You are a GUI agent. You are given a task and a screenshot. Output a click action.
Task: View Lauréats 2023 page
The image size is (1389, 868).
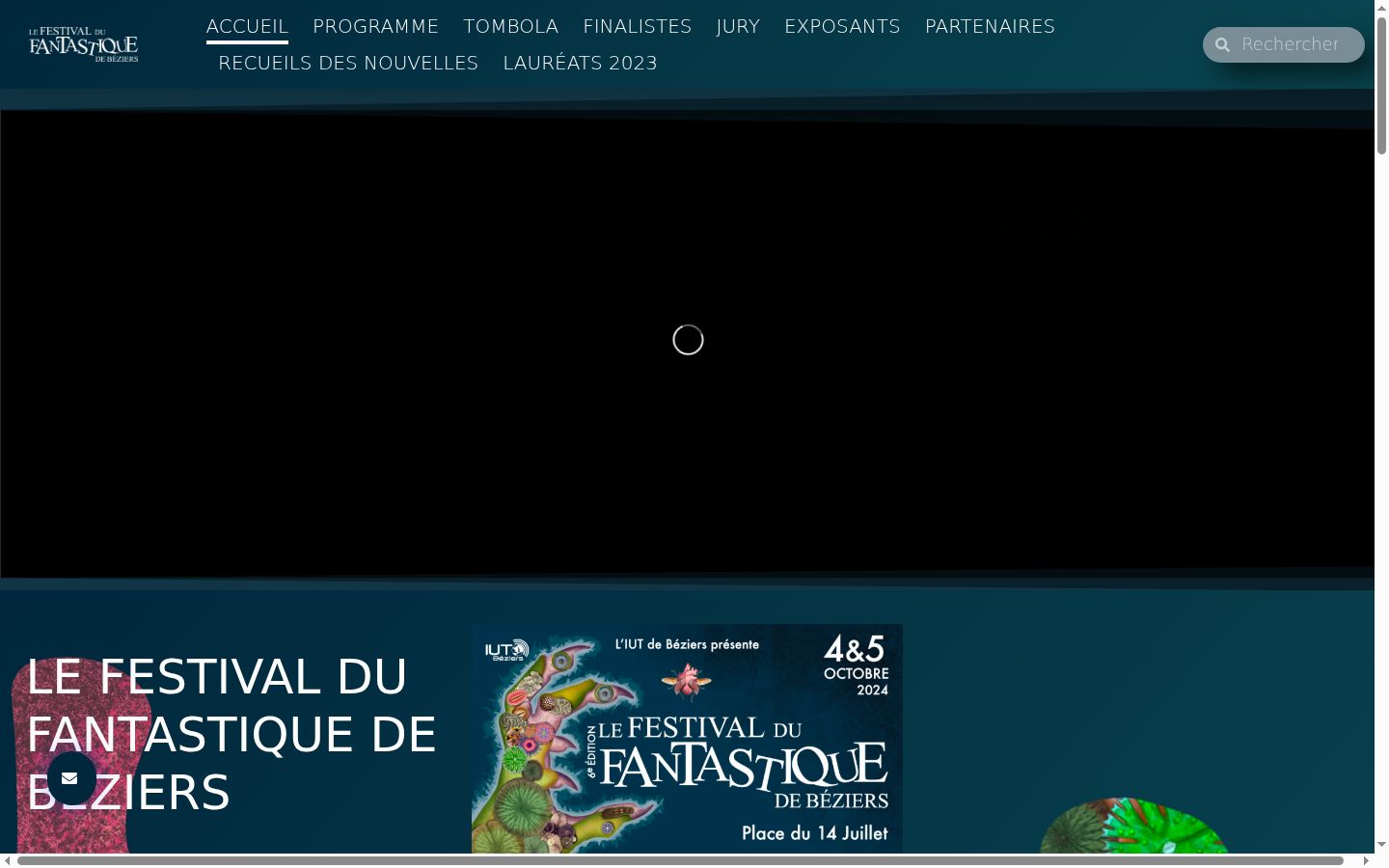tap(580, 64)
